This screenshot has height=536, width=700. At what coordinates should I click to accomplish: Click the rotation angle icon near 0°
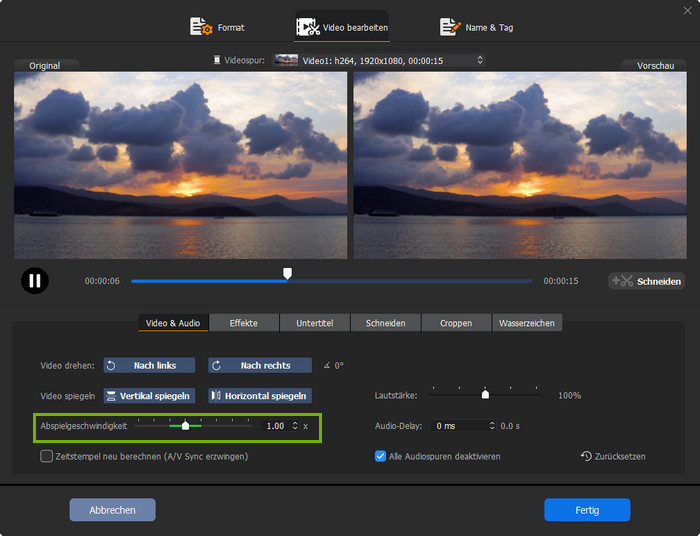327,366
